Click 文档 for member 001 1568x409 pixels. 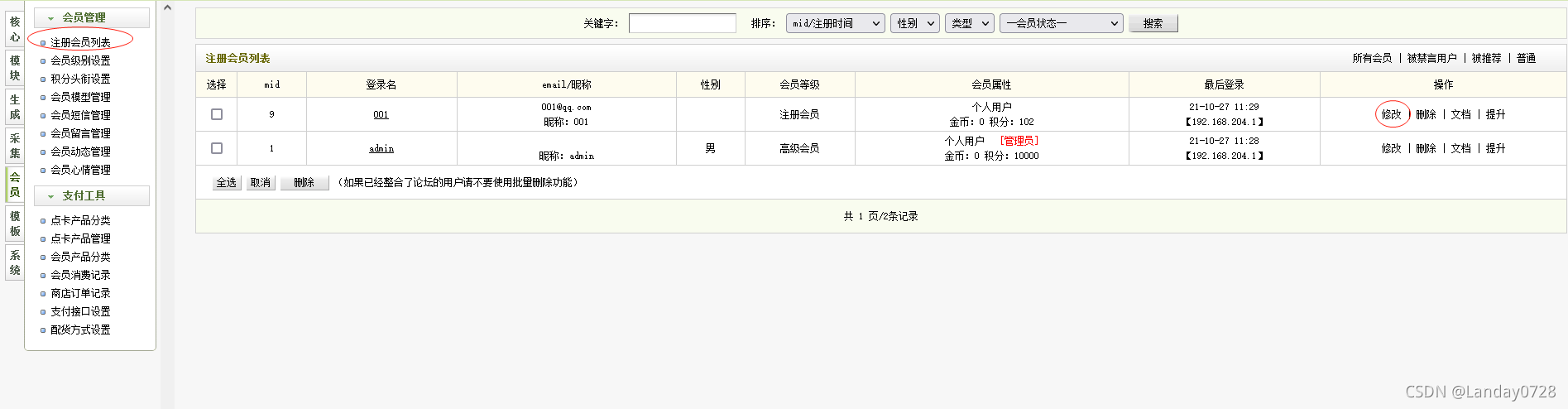pyautogui.click(x=1460, y=114)
